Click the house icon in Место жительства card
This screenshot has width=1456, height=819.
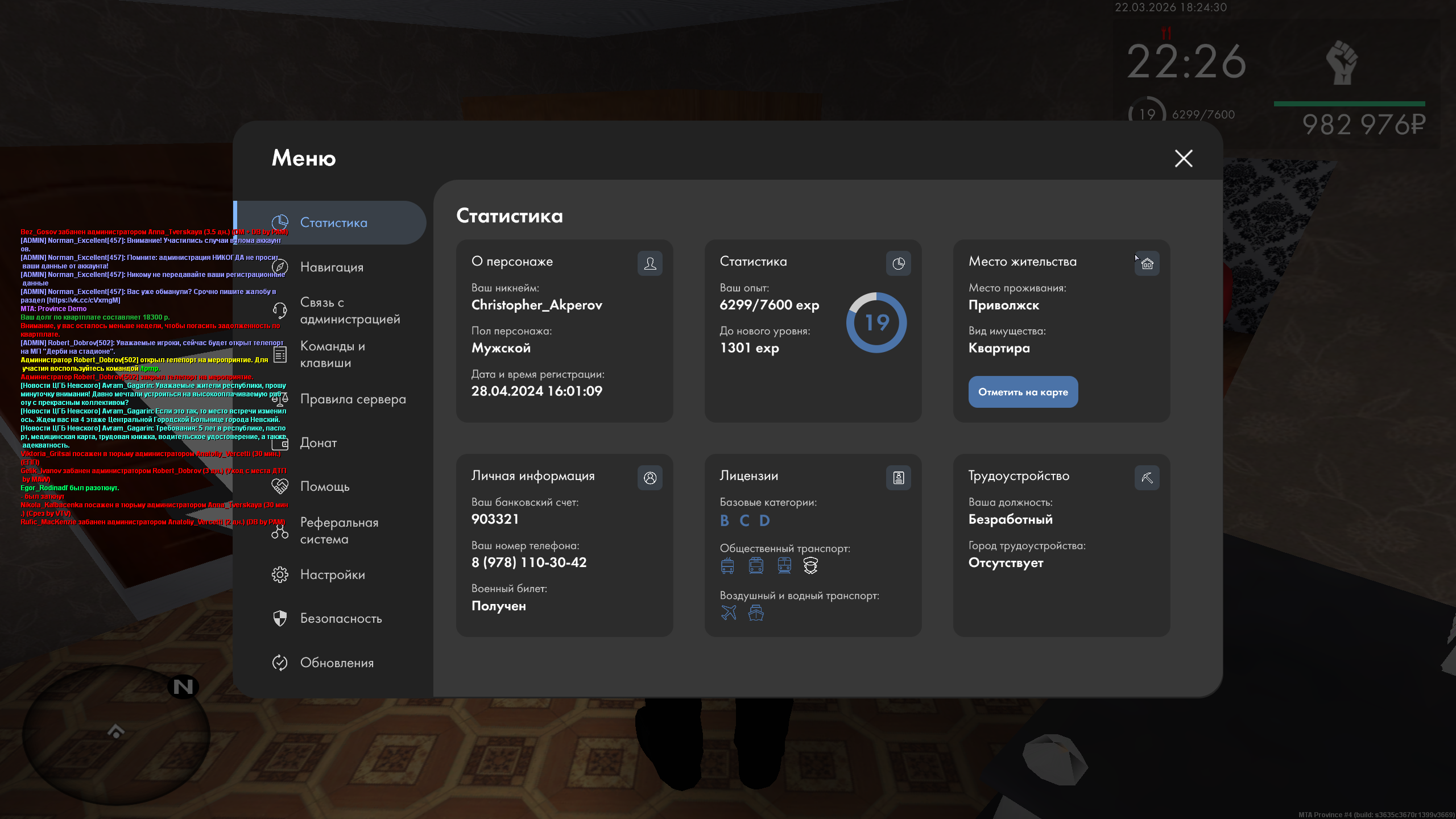1147,263
